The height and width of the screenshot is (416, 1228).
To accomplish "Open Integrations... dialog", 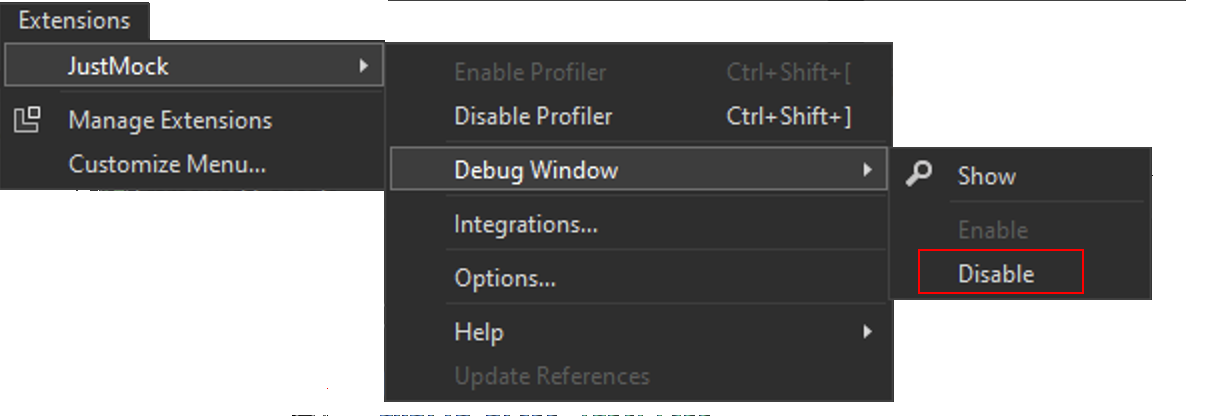I will coord(526,225).
